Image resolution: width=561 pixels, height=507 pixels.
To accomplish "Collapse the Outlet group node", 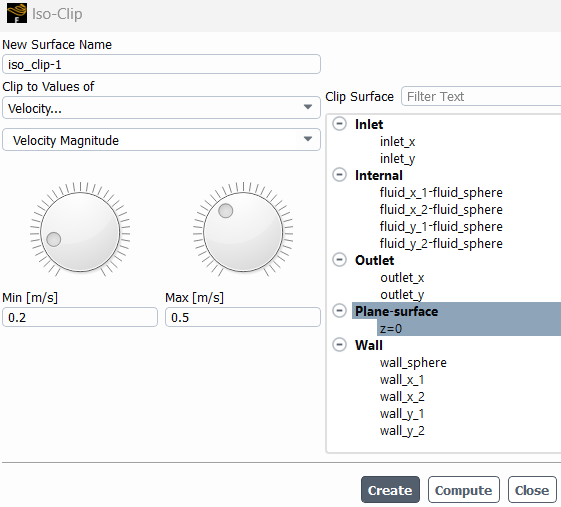I will click(x=339, y=260).
